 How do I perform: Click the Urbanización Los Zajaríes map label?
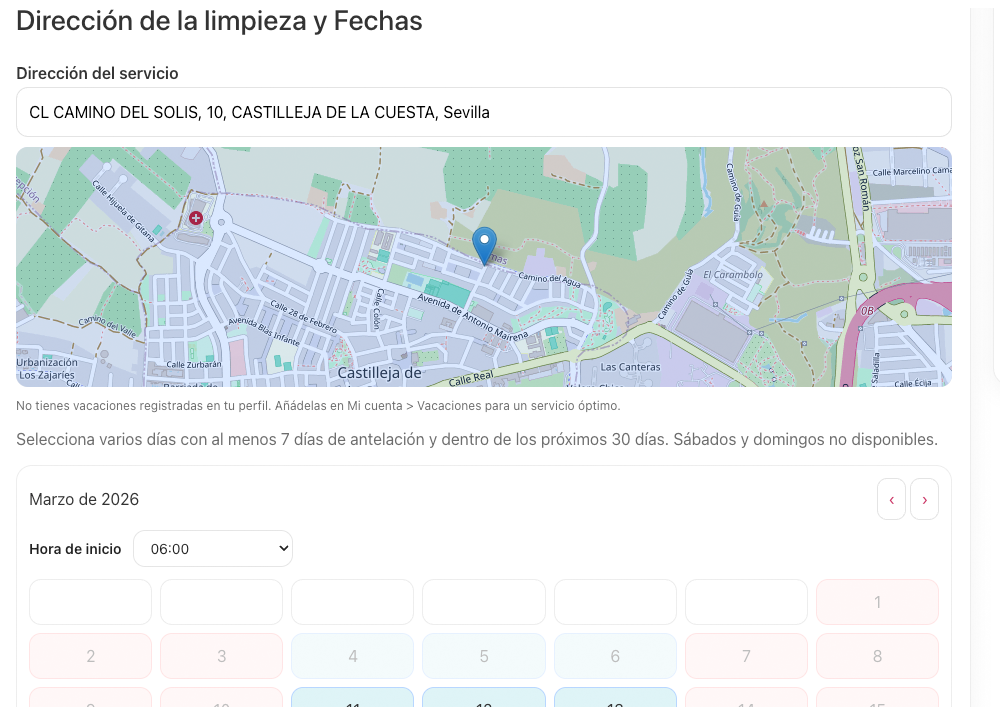tap(47, 369)
